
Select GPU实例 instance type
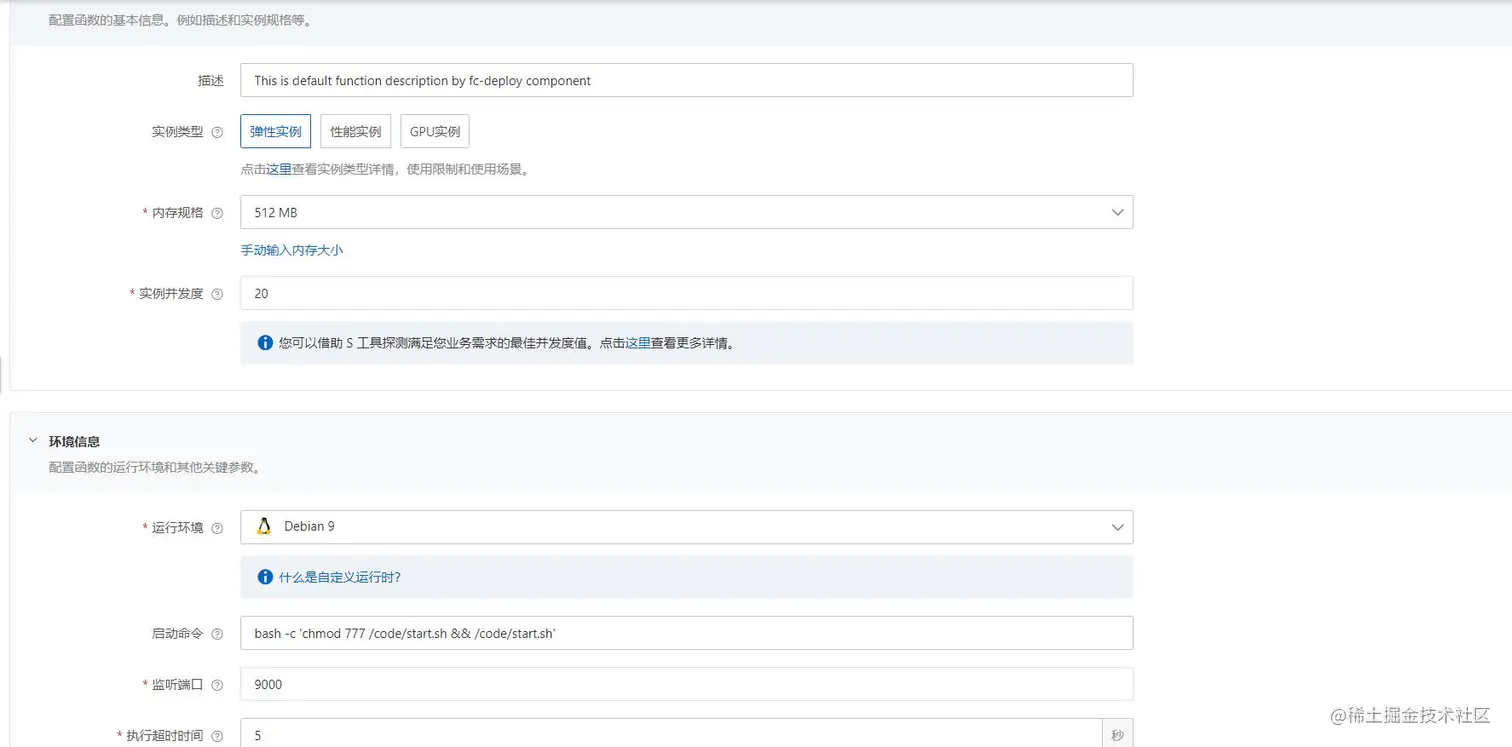tap(435, 131)
